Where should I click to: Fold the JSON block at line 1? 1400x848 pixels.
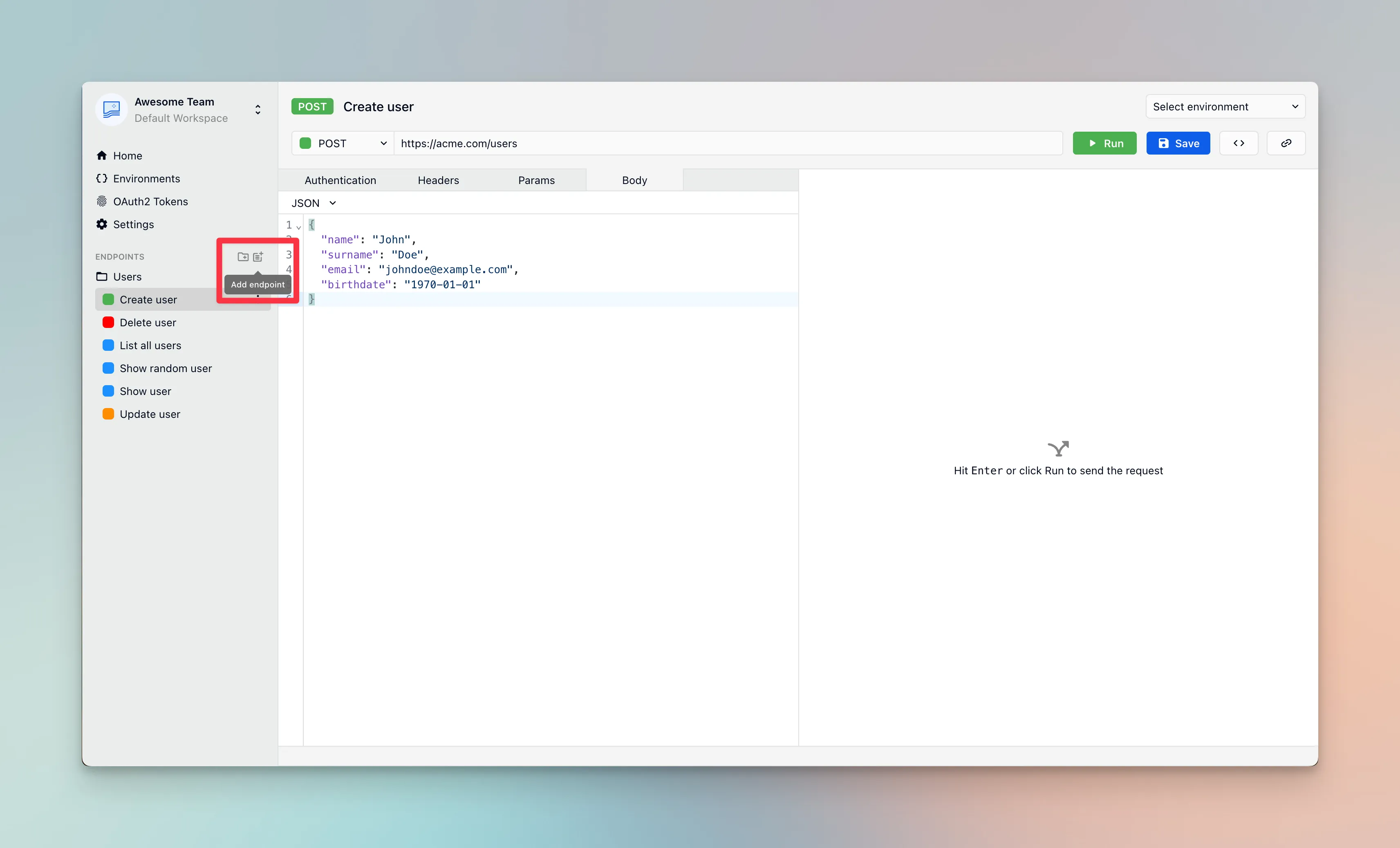[298, 227]
